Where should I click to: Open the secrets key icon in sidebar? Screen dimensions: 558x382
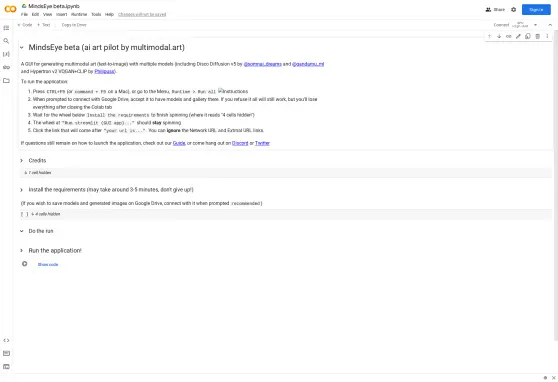click(x=6, y=67)
